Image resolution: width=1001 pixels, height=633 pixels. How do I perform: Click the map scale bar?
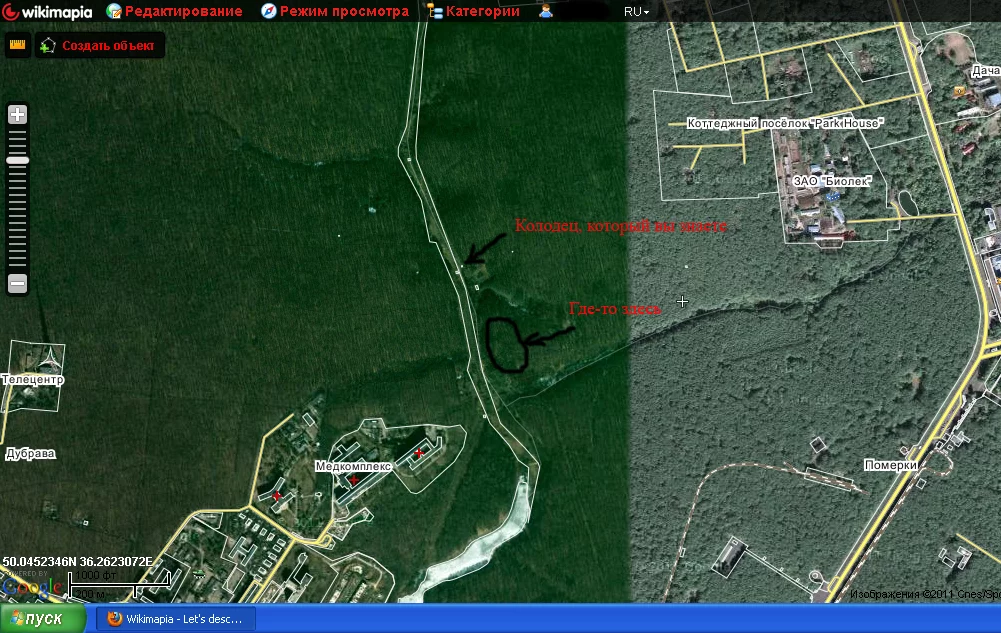coord(120,584)
